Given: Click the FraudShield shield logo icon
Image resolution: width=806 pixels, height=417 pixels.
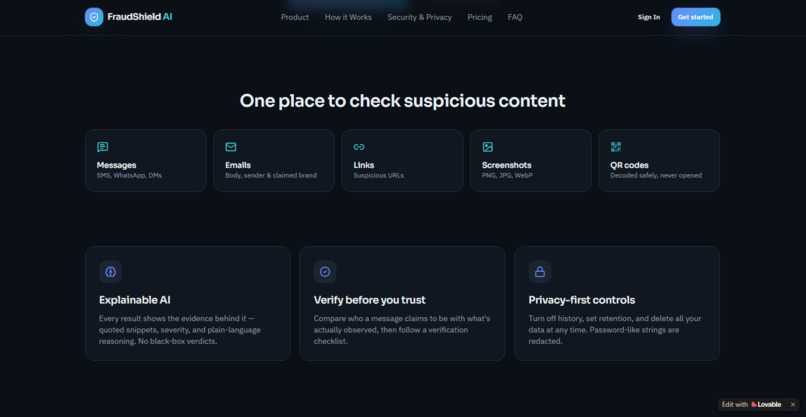Looking at the screenshot, I should click(x=94, y=17).
